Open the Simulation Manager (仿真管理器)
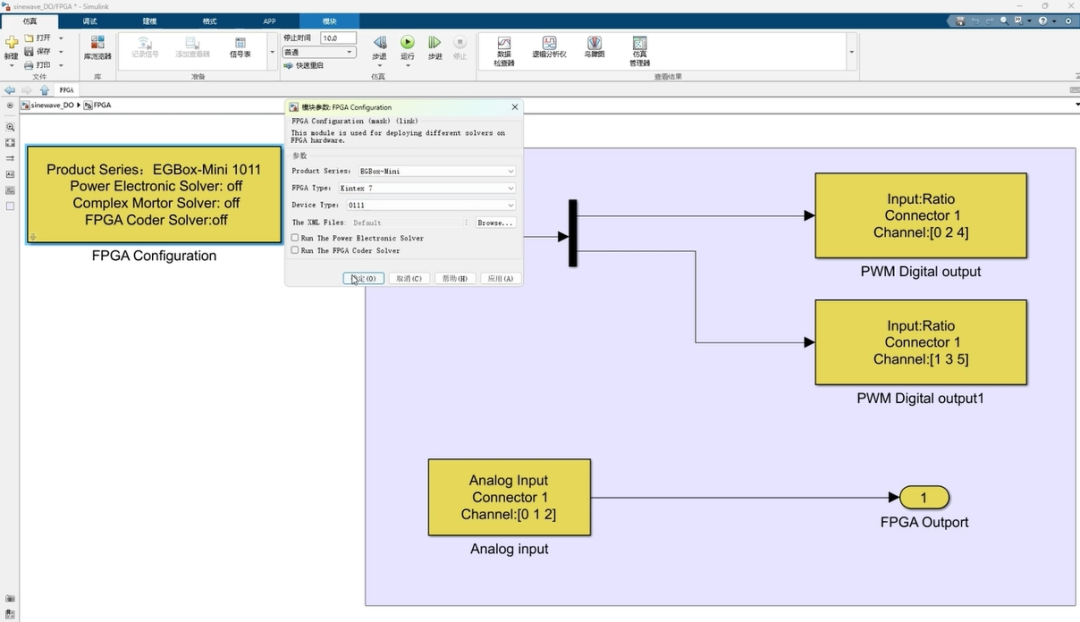 (x=640, y=49)
